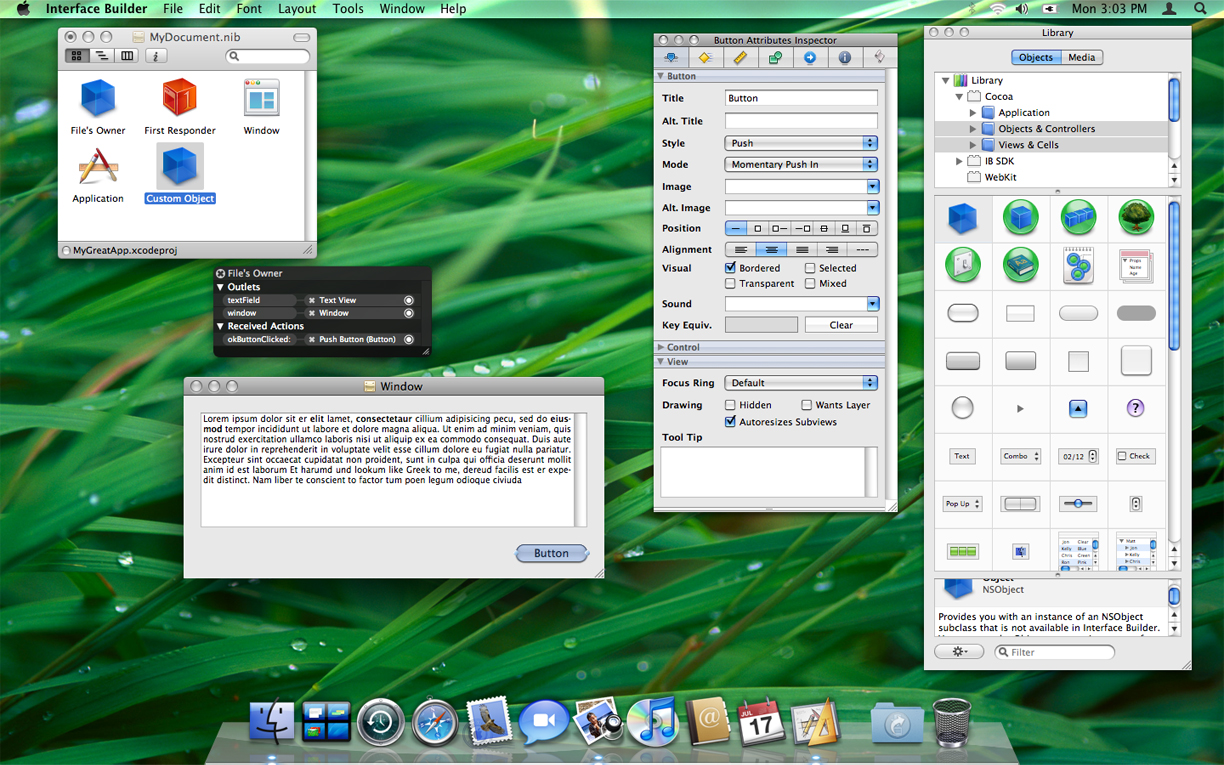Click the info button in MyDocument.nib toolbar
This screenshot has height=765, width=1224.
156,56
